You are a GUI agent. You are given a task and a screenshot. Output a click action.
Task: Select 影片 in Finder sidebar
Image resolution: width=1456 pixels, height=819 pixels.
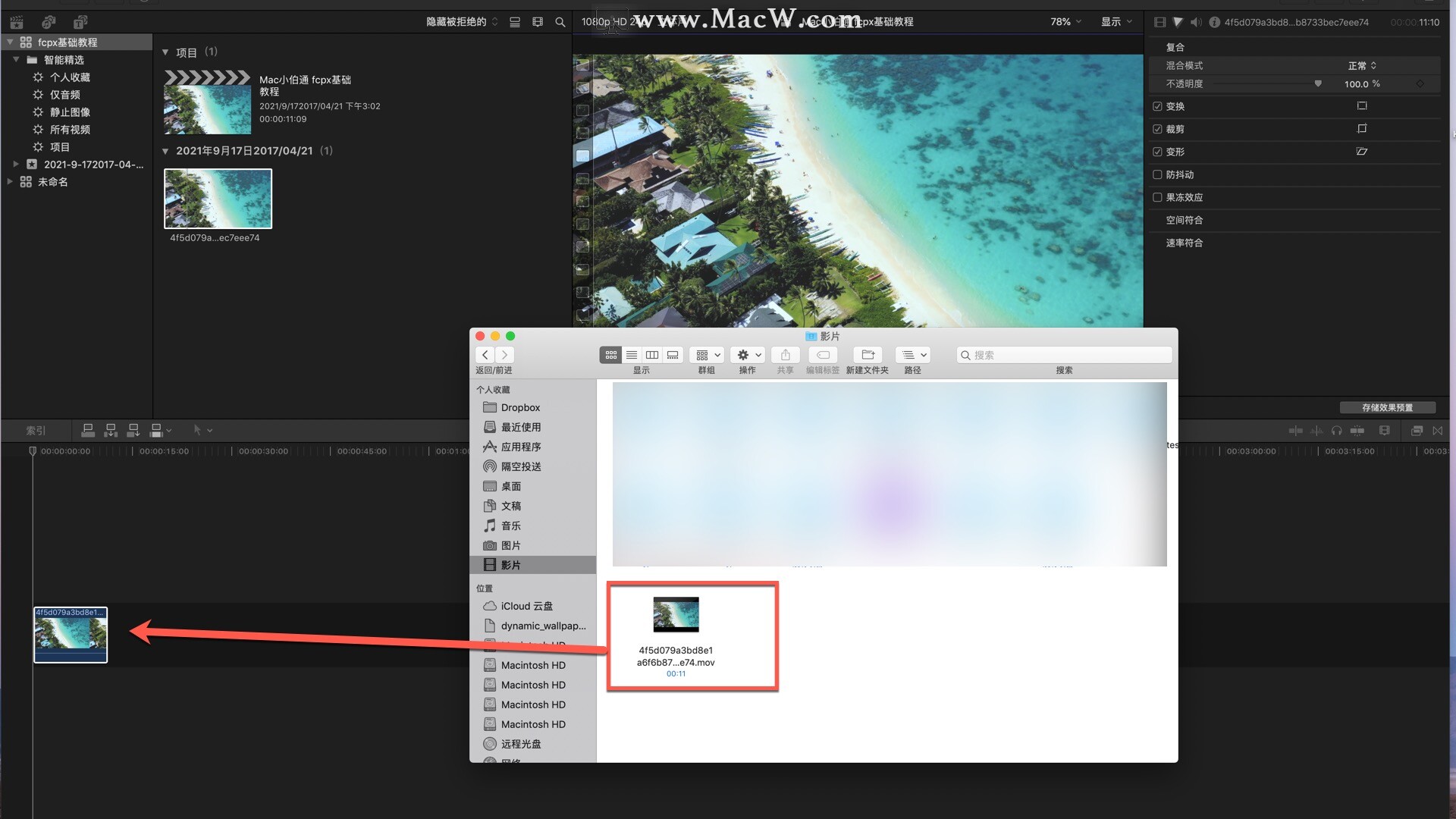pos(510,565)
